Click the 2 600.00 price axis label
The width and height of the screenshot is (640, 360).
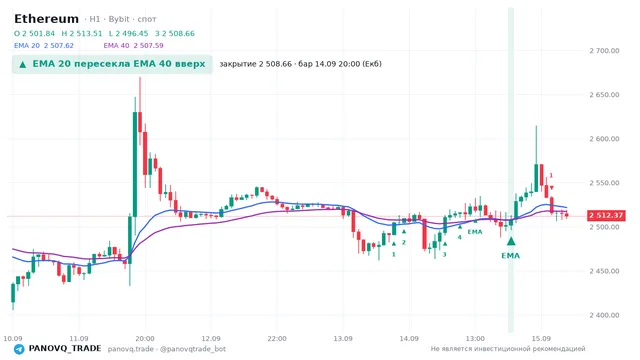[x=604, y=139]
